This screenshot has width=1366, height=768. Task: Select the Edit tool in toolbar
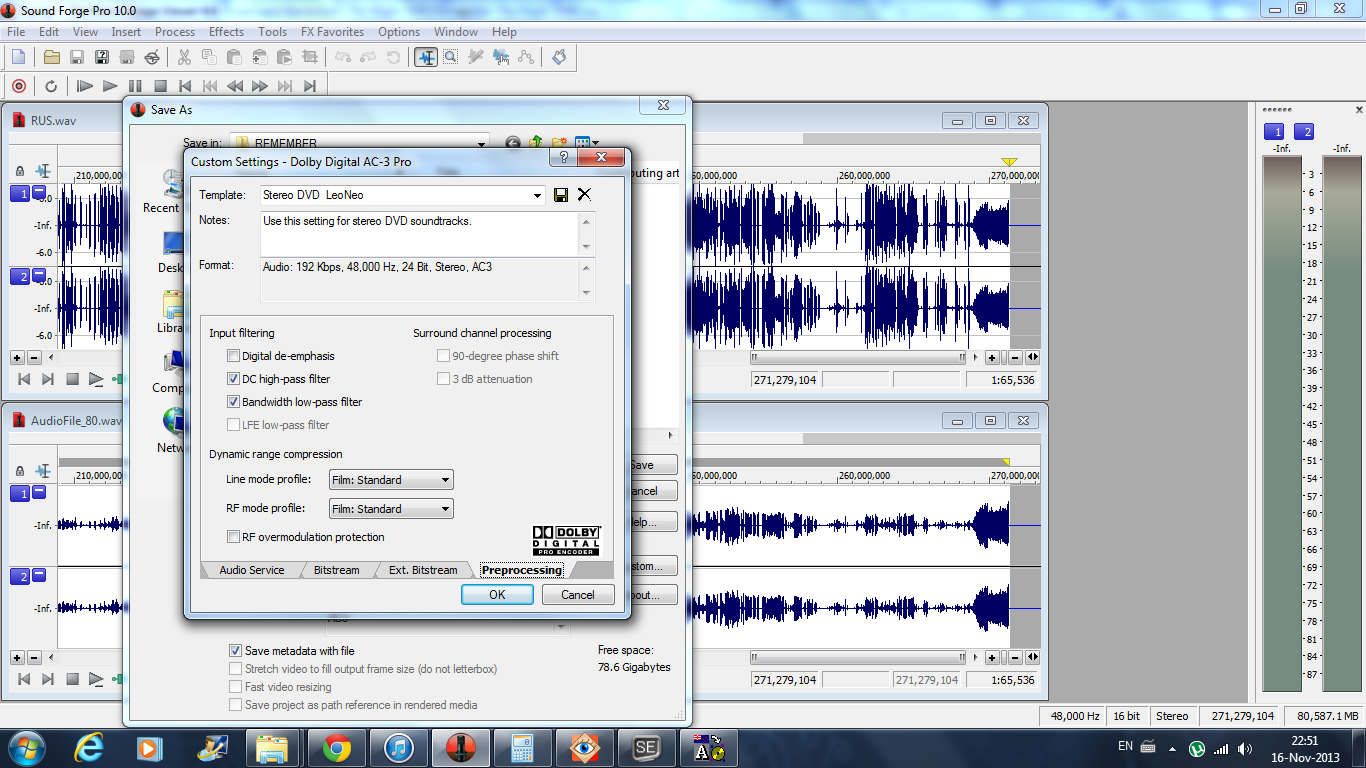pyautogui.click(x=426, y=57)
